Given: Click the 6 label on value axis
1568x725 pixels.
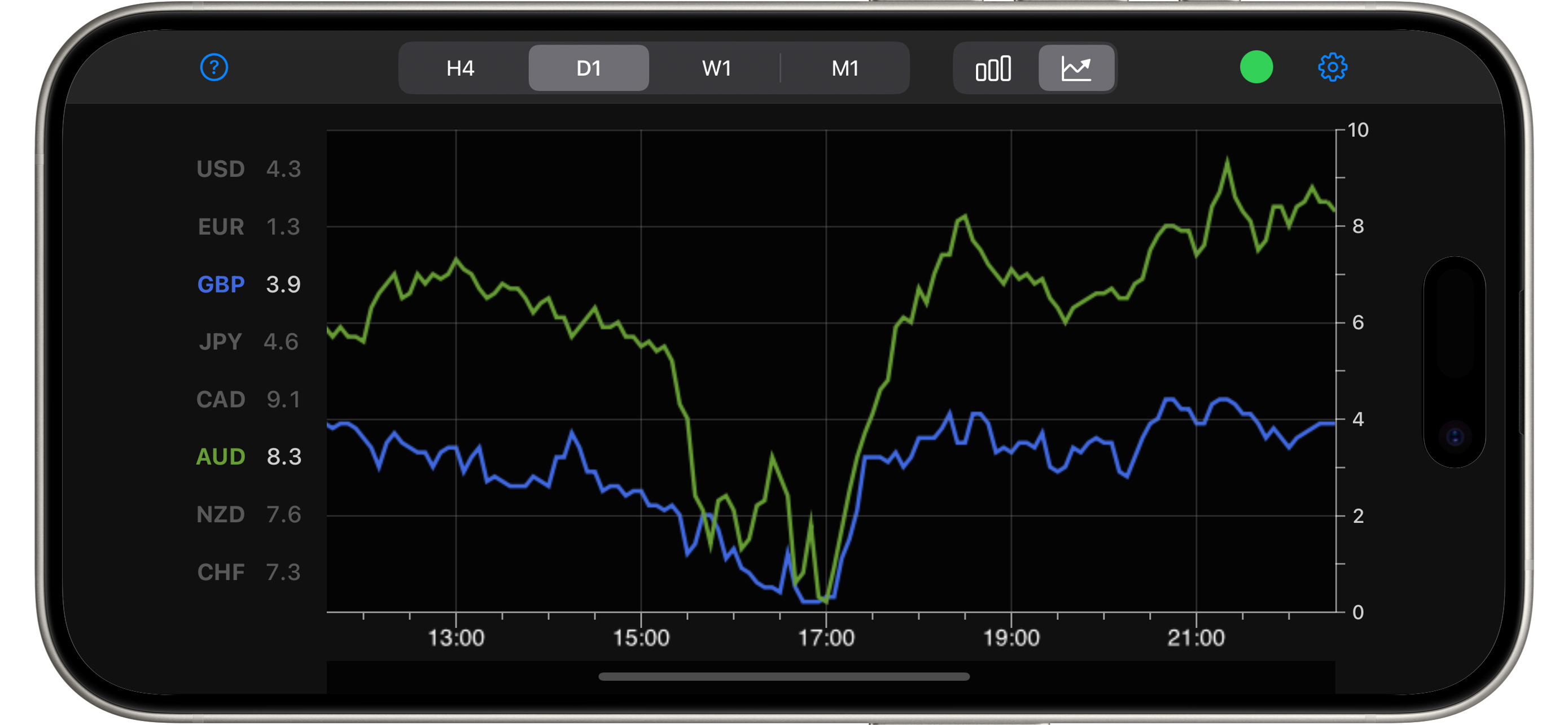Looking at the screenshot, I should pos(1358,322).
